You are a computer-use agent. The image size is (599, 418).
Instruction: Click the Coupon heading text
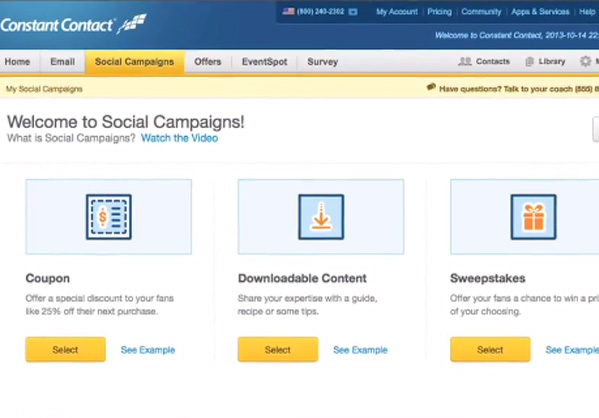48,278
